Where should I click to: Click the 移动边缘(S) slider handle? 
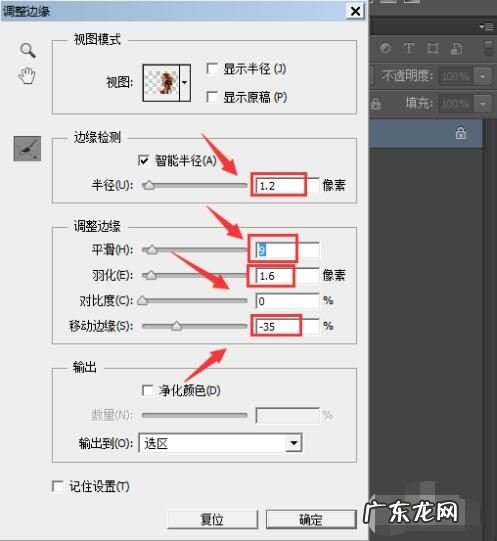coord(176,326)
